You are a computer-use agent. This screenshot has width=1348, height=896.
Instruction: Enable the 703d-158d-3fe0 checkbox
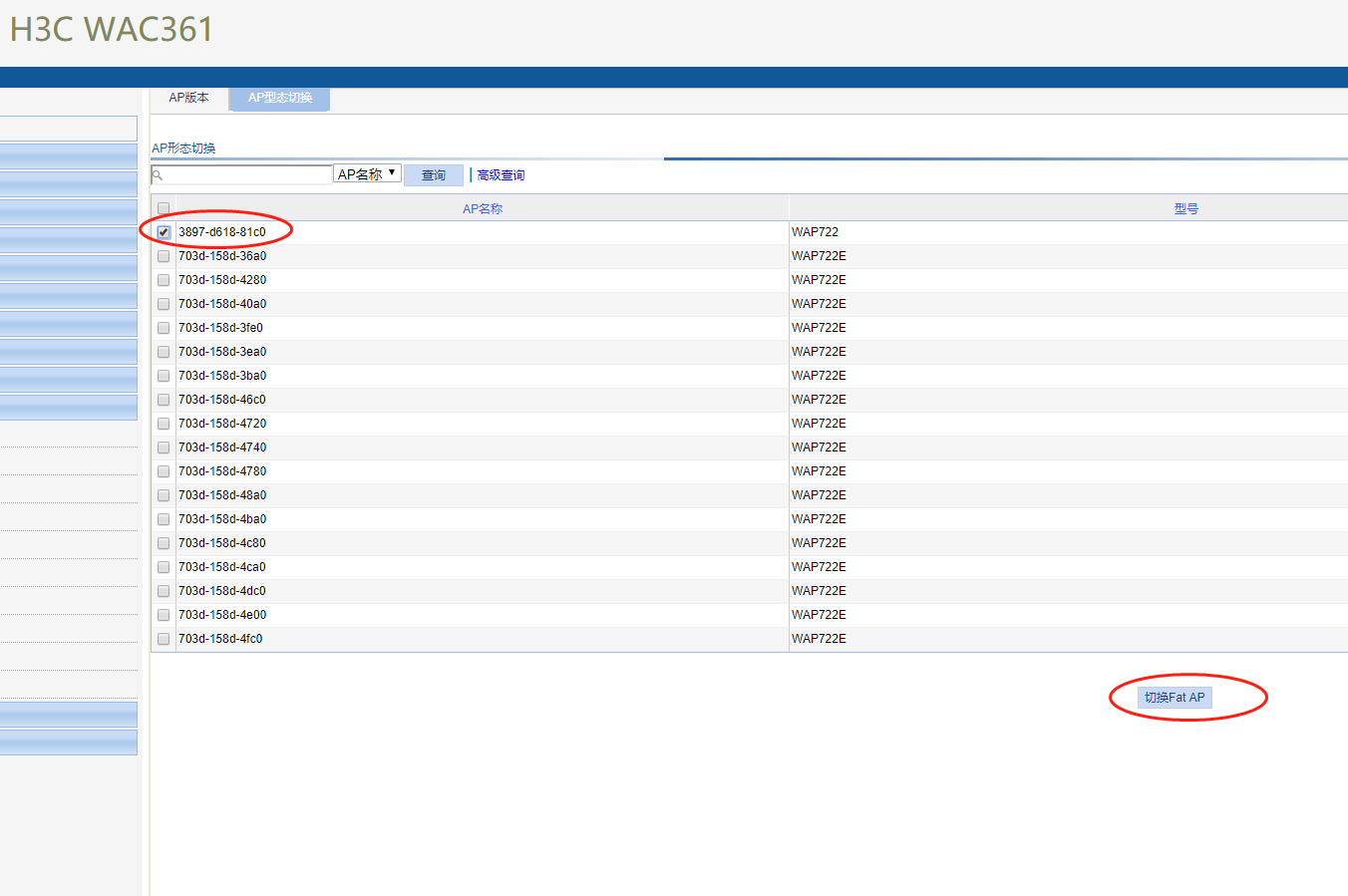[164, 328]
